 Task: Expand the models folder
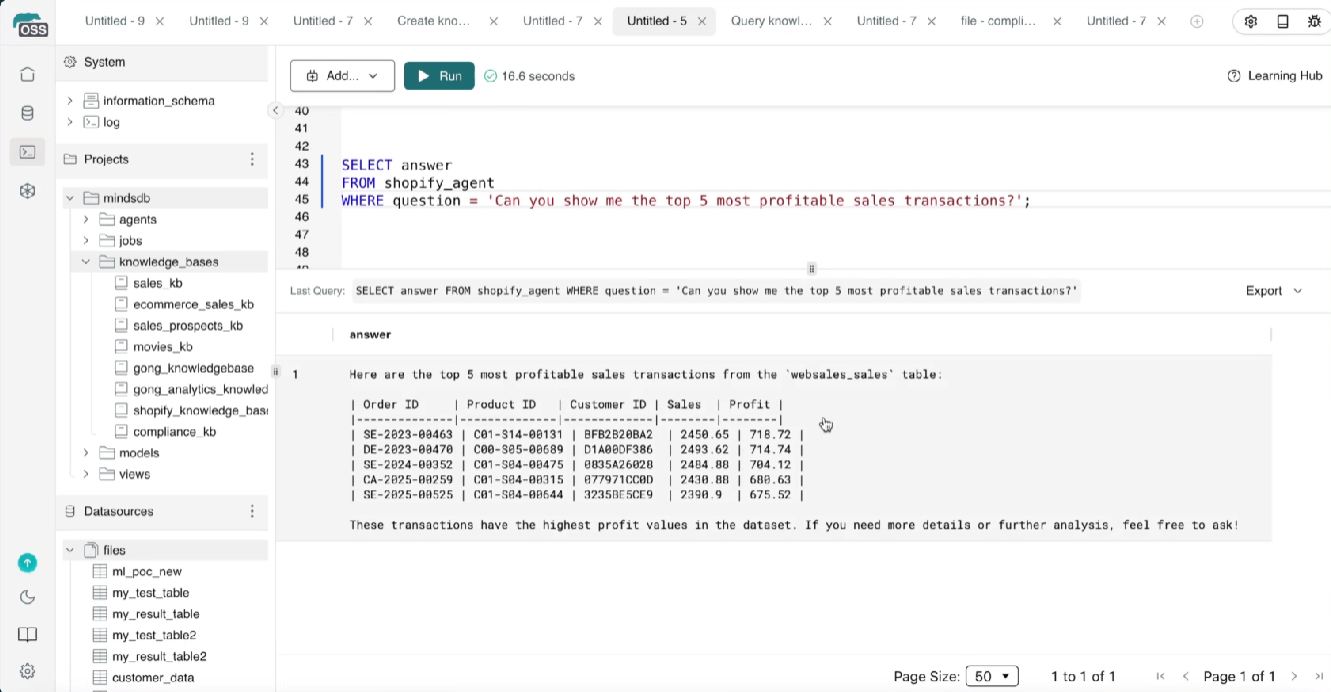pyautogui.click(x=86, y=453)
